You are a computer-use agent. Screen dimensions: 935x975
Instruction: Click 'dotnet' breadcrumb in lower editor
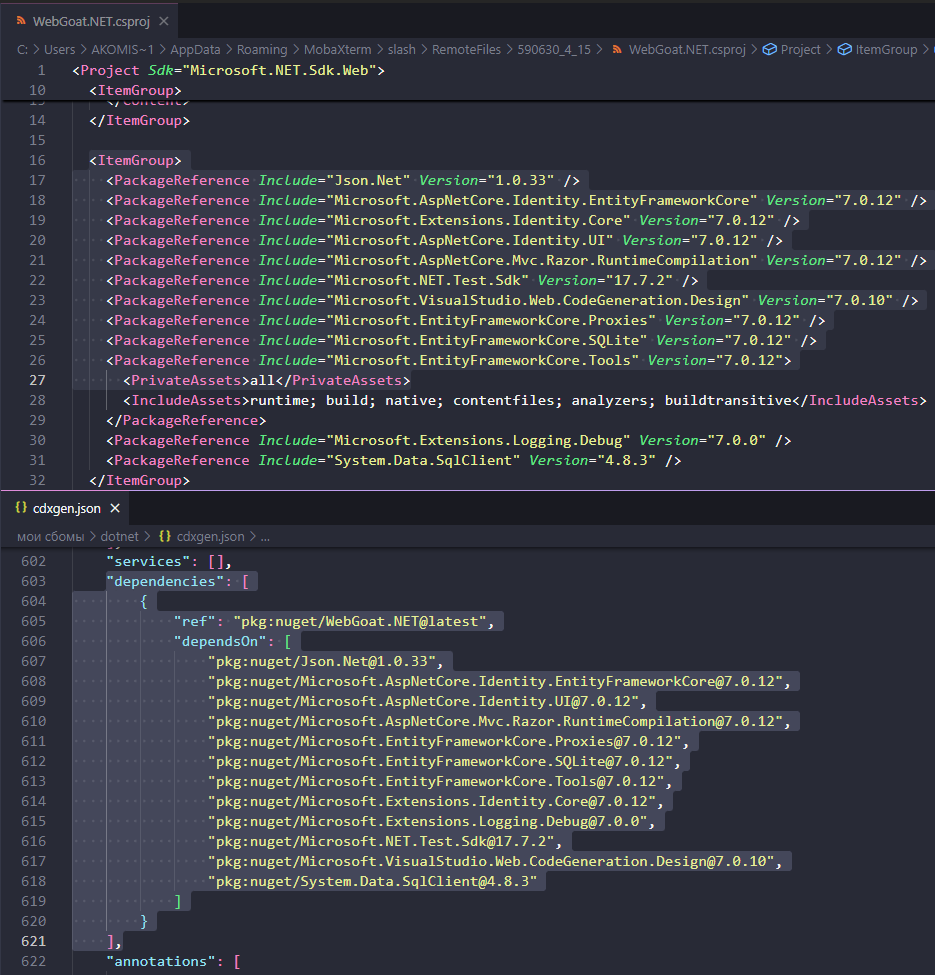click(x=119, y=537)
